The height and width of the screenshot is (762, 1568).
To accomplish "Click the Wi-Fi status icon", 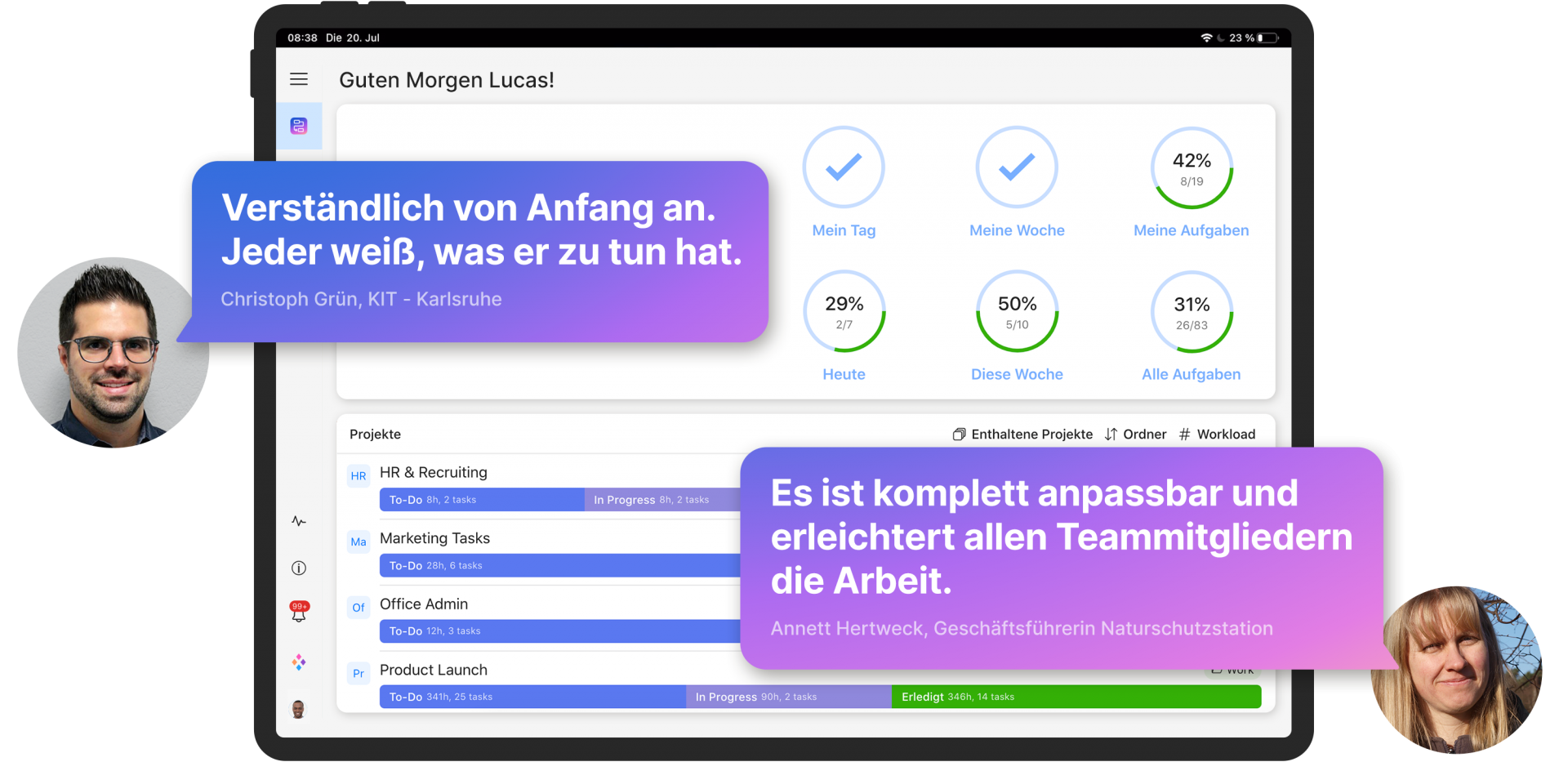I will click(x=1206, y=38).
